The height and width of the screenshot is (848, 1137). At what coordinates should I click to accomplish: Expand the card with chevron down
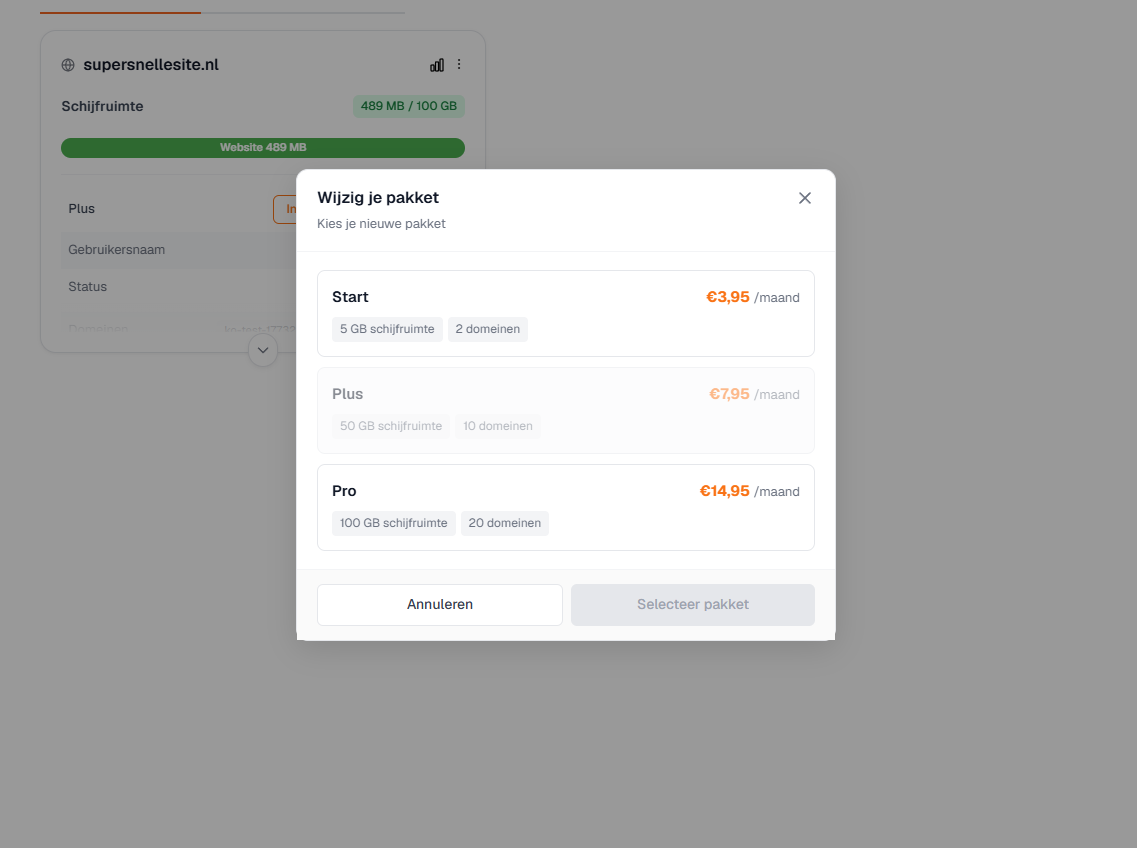click(x=262, y=350)
